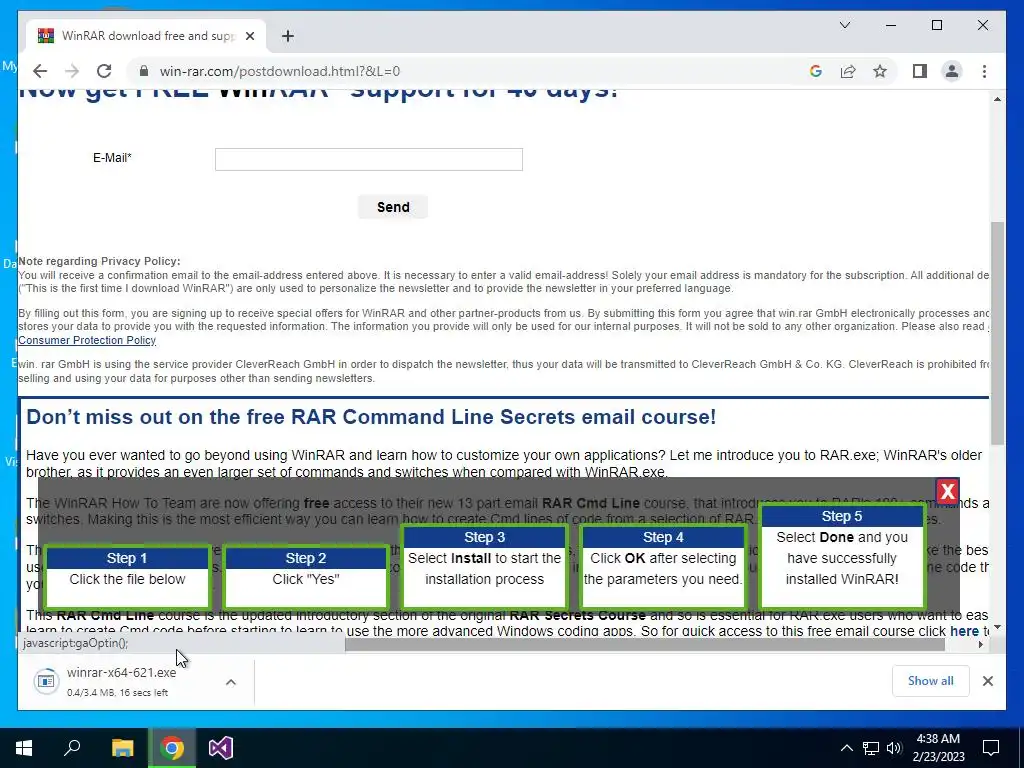Open tab search chevron in title bar
The image size is (1024, 768).
[844, 25]
